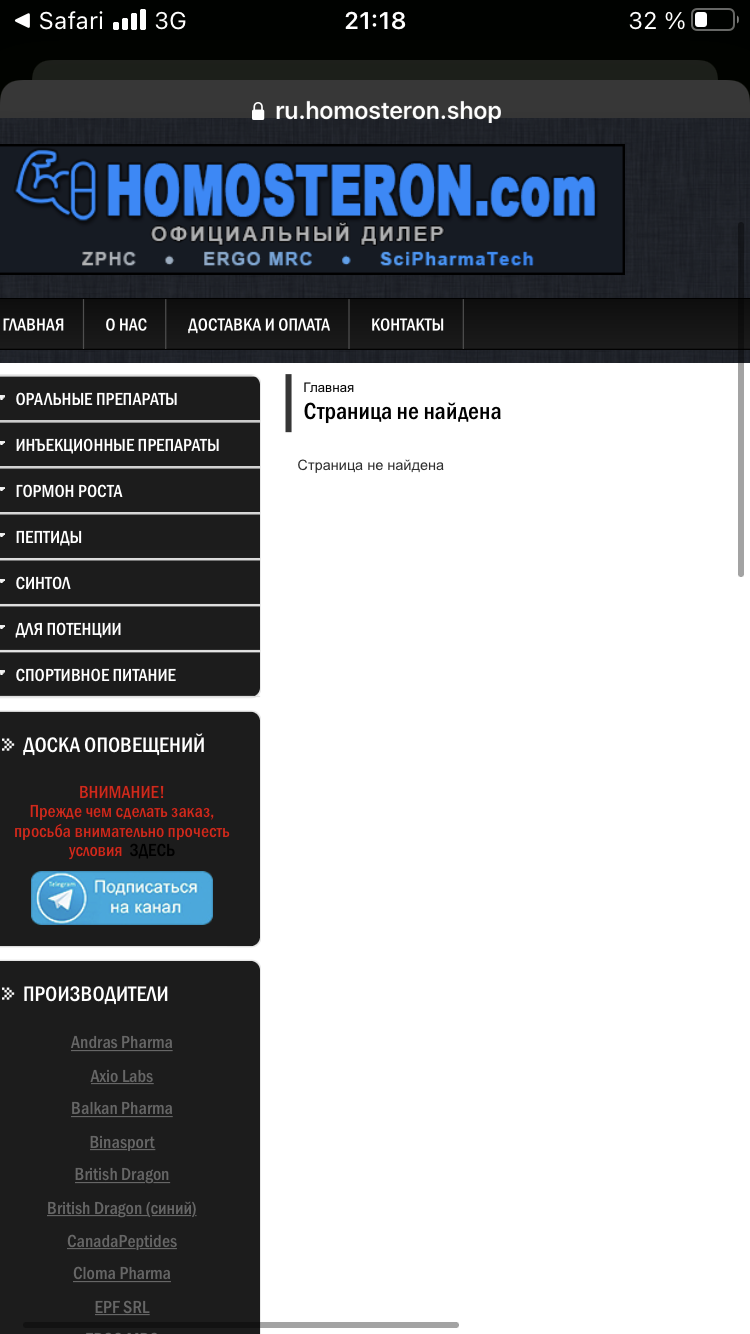Open Cloma Pharma manufacturer link
750x1334 pixels.
[x=122, y=1273]
